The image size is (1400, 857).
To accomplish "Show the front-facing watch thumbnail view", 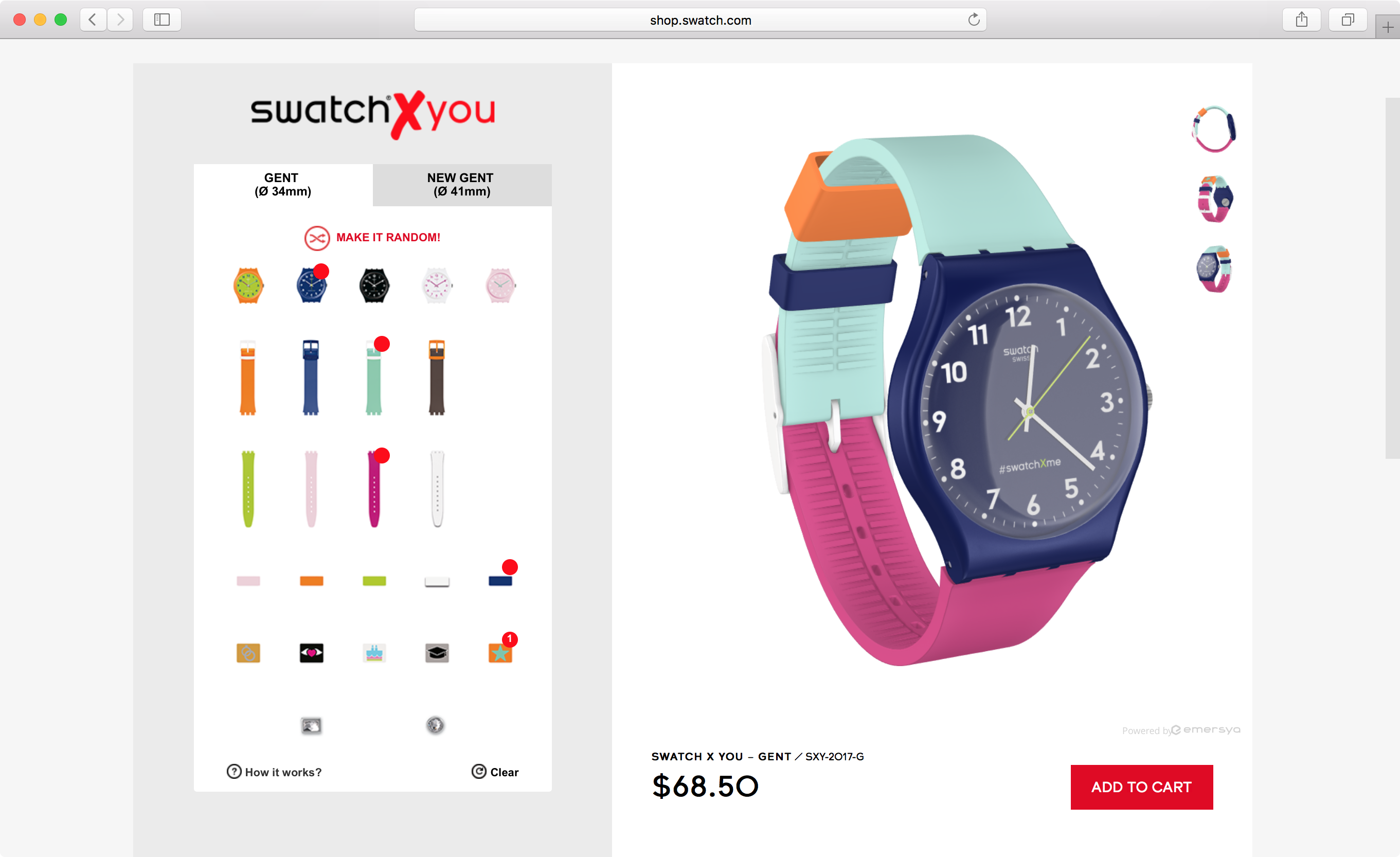I will pyautogui.click(x=1214, y=269).
